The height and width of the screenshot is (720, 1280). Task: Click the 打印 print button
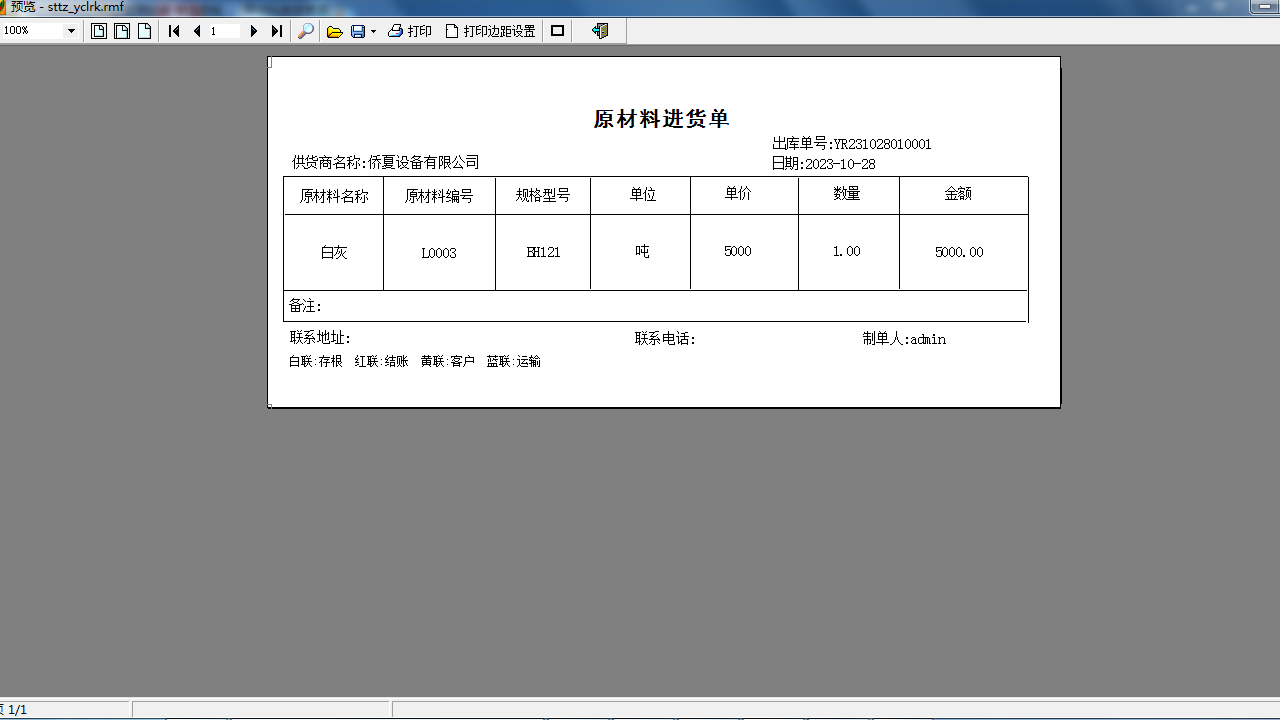[x=409, y=31]
